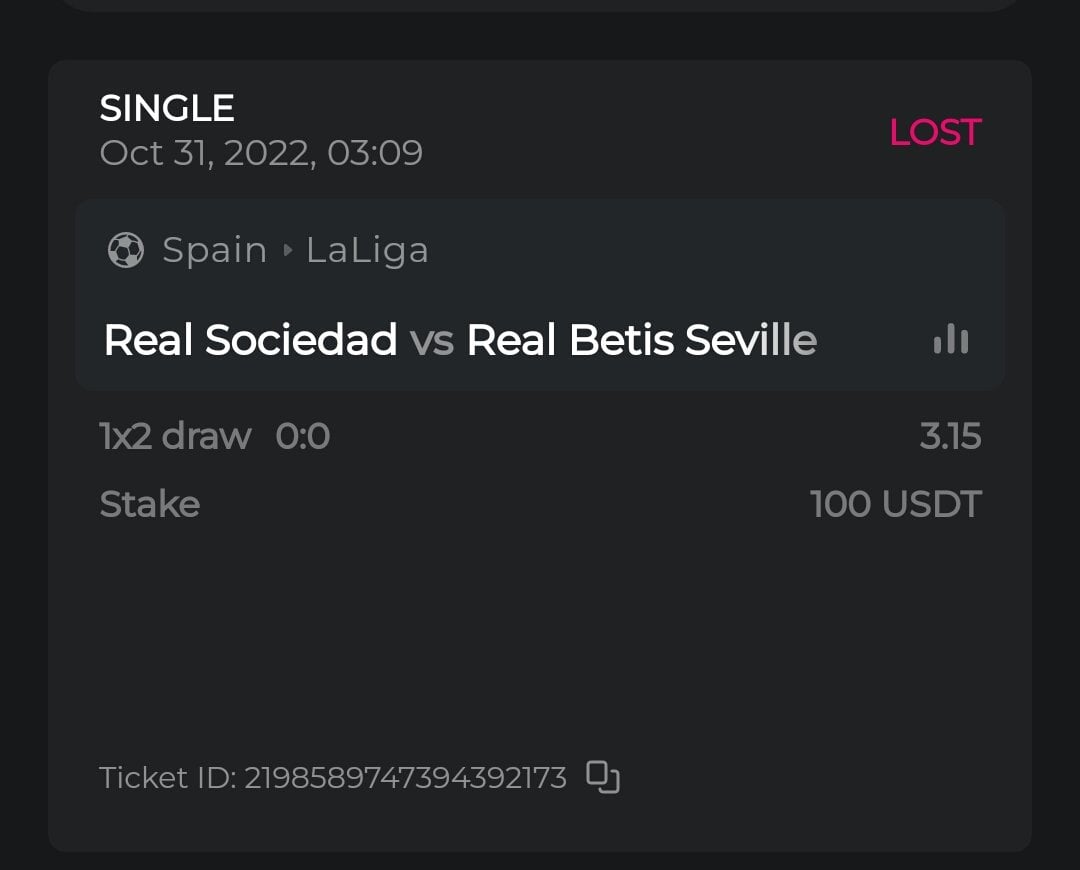Click the Oct 31, 2022 bet date

(x=261, y=153)
